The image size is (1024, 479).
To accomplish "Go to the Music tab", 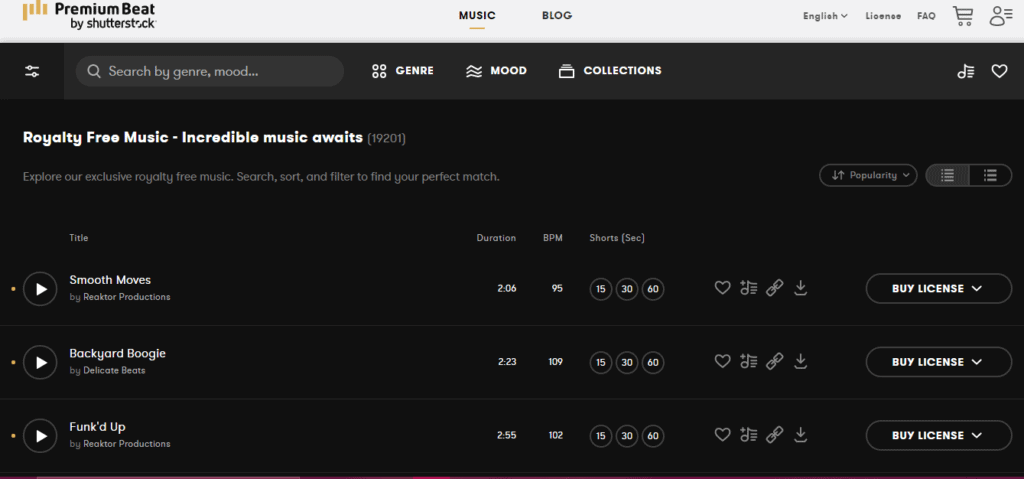I will (477, 16).
